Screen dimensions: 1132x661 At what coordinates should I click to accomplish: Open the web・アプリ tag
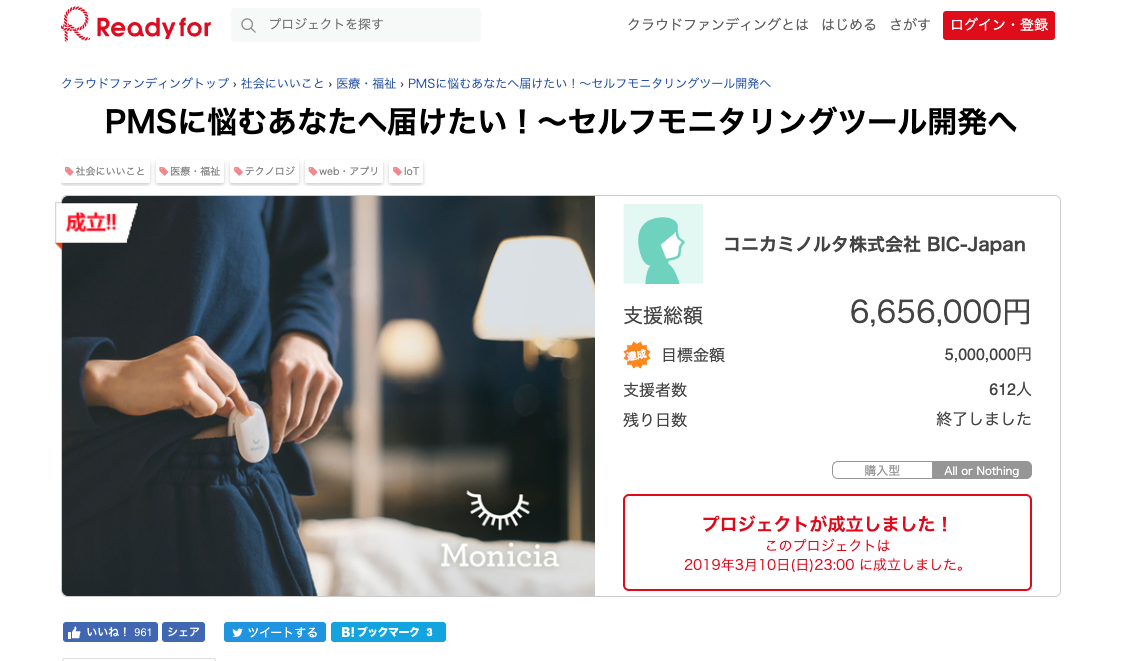tap(344, 171)
